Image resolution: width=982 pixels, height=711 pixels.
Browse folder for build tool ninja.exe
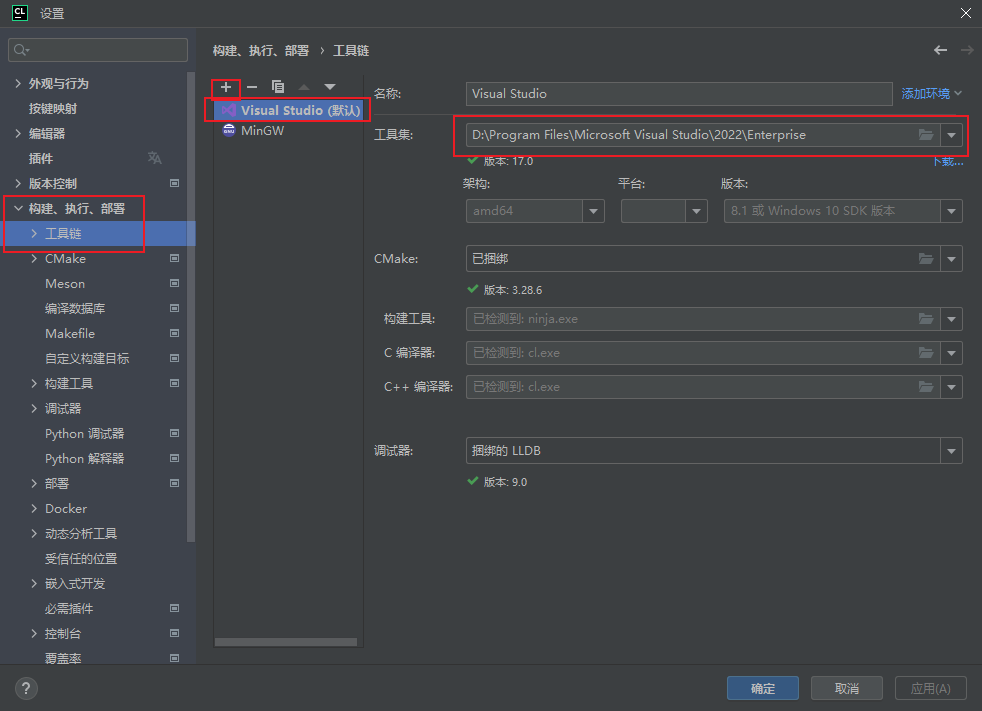[x=926, y=319]
